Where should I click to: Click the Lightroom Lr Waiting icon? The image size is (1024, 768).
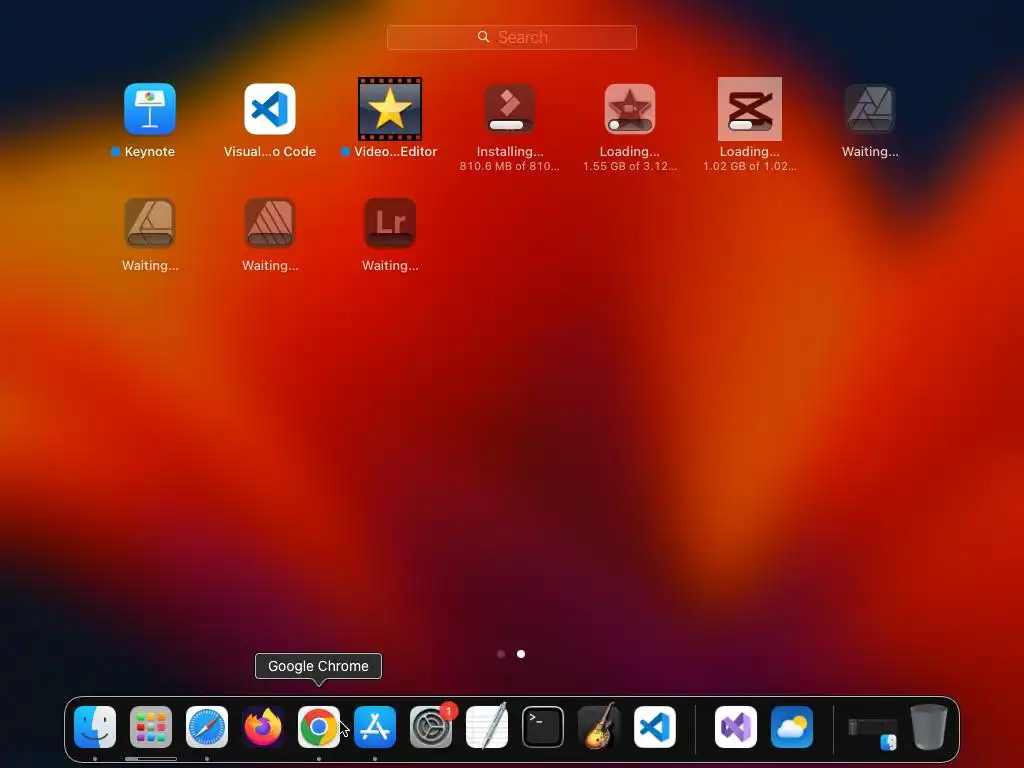(x=390, y=223)
